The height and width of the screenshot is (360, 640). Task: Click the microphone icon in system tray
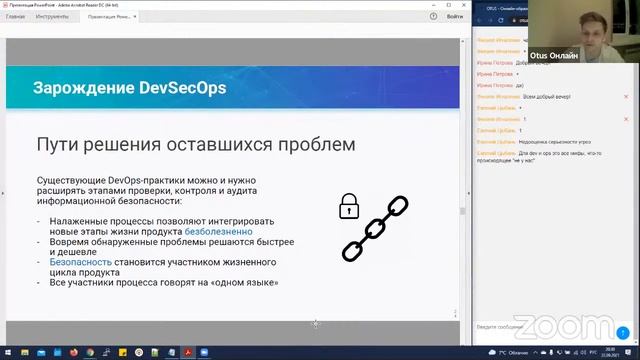(551, 353)
